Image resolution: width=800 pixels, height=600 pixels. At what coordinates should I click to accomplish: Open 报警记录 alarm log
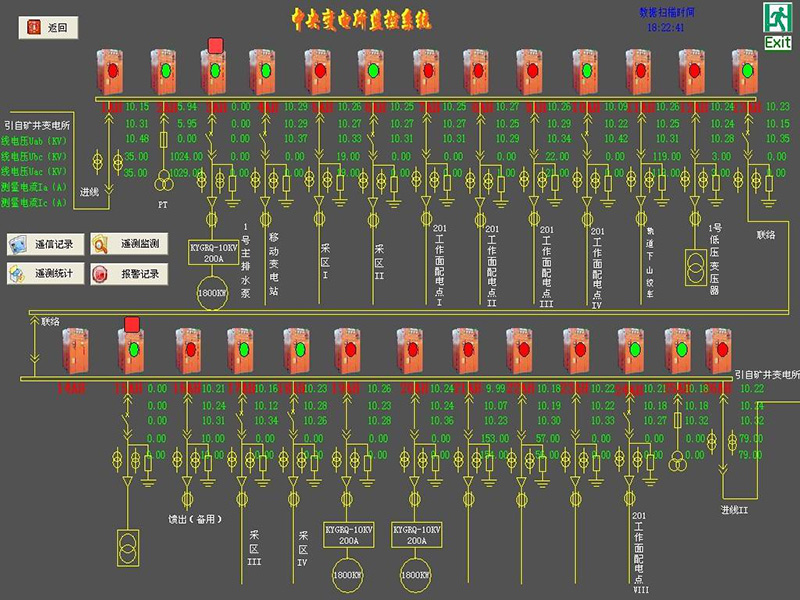(129, 273)
